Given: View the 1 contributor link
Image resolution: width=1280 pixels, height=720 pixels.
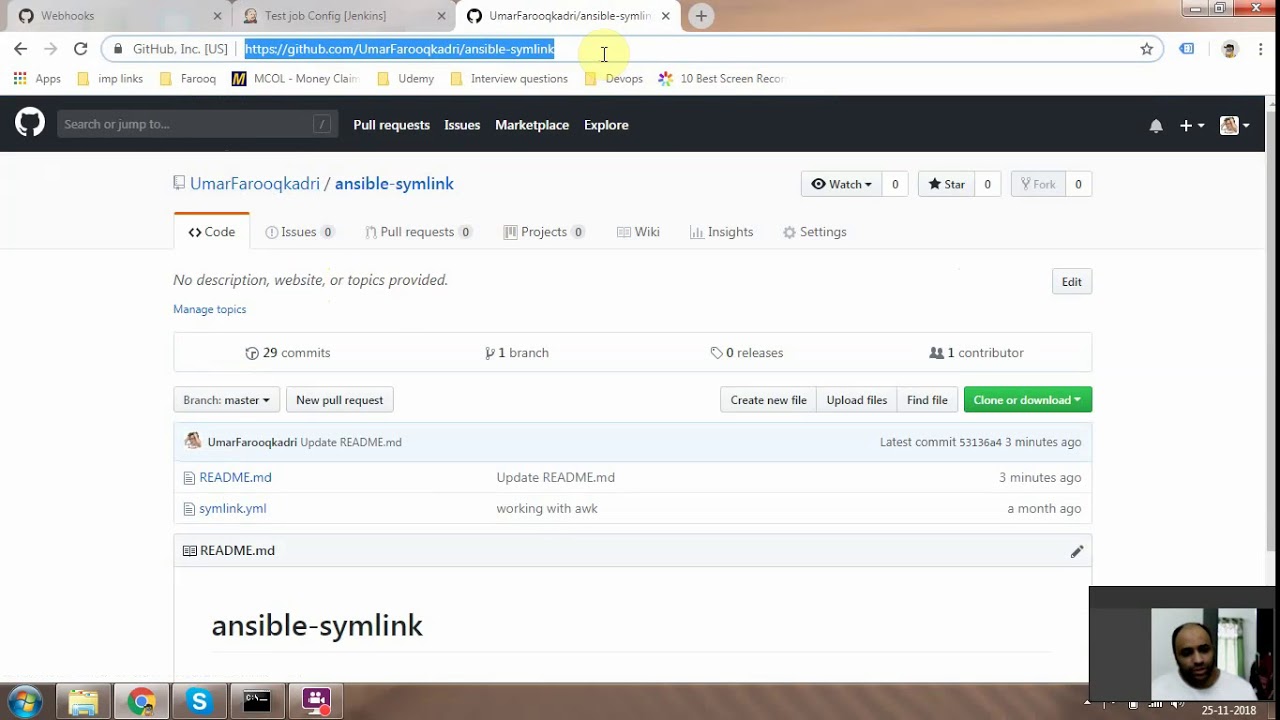Looking at the screenshot, I should coord(976,353).
